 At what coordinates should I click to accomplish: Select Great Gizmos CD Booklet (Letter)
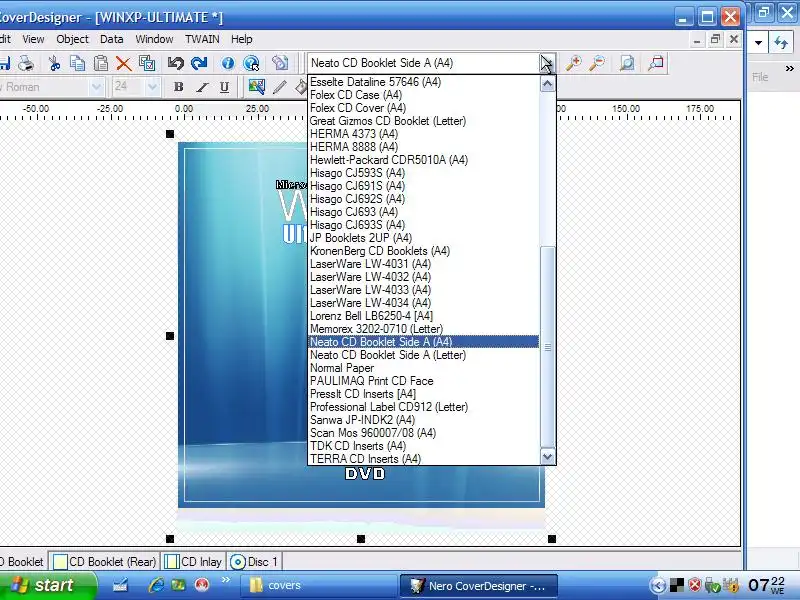pos(388,121)
